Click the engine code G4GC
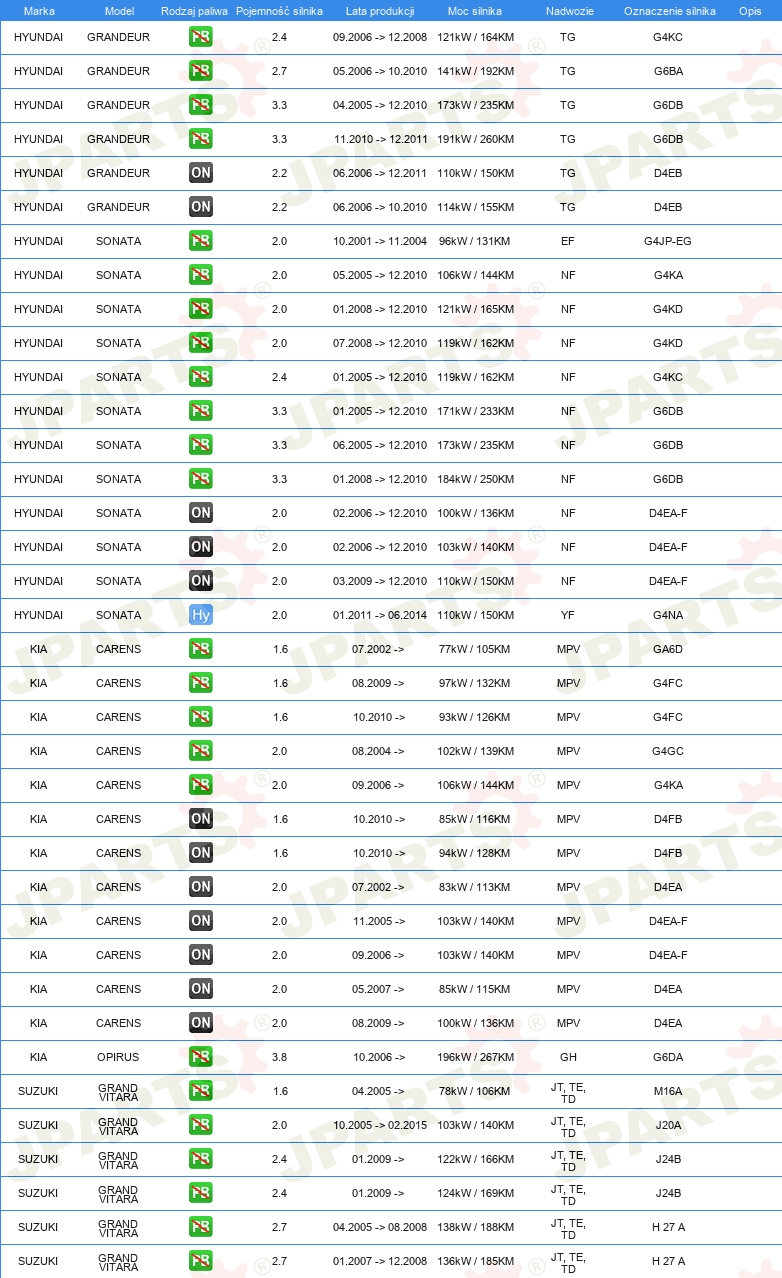The width and height of the screenshot is (782, 1278). tap(668, 751)
